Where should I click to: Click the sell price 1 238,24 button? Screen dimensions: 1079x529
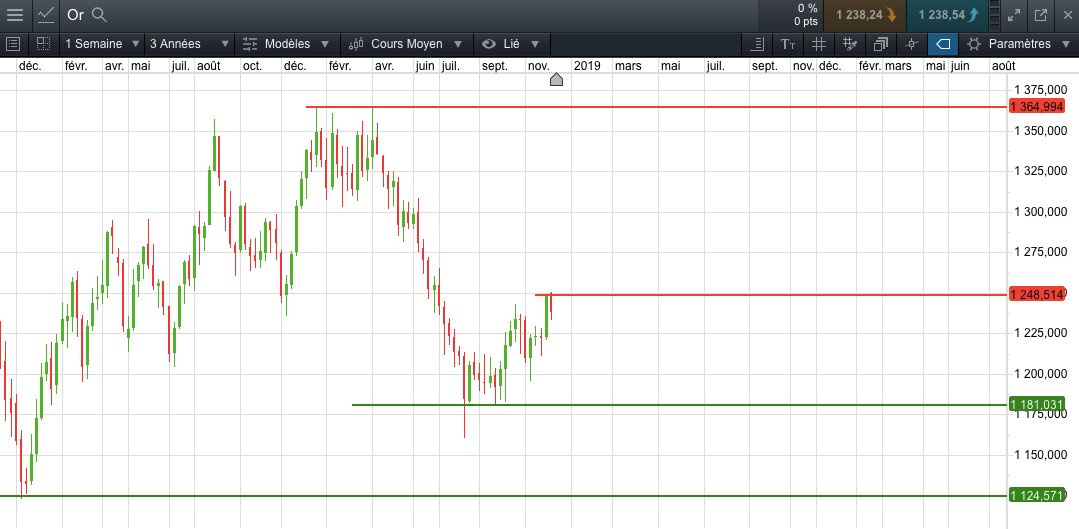(x=866, y=14)
